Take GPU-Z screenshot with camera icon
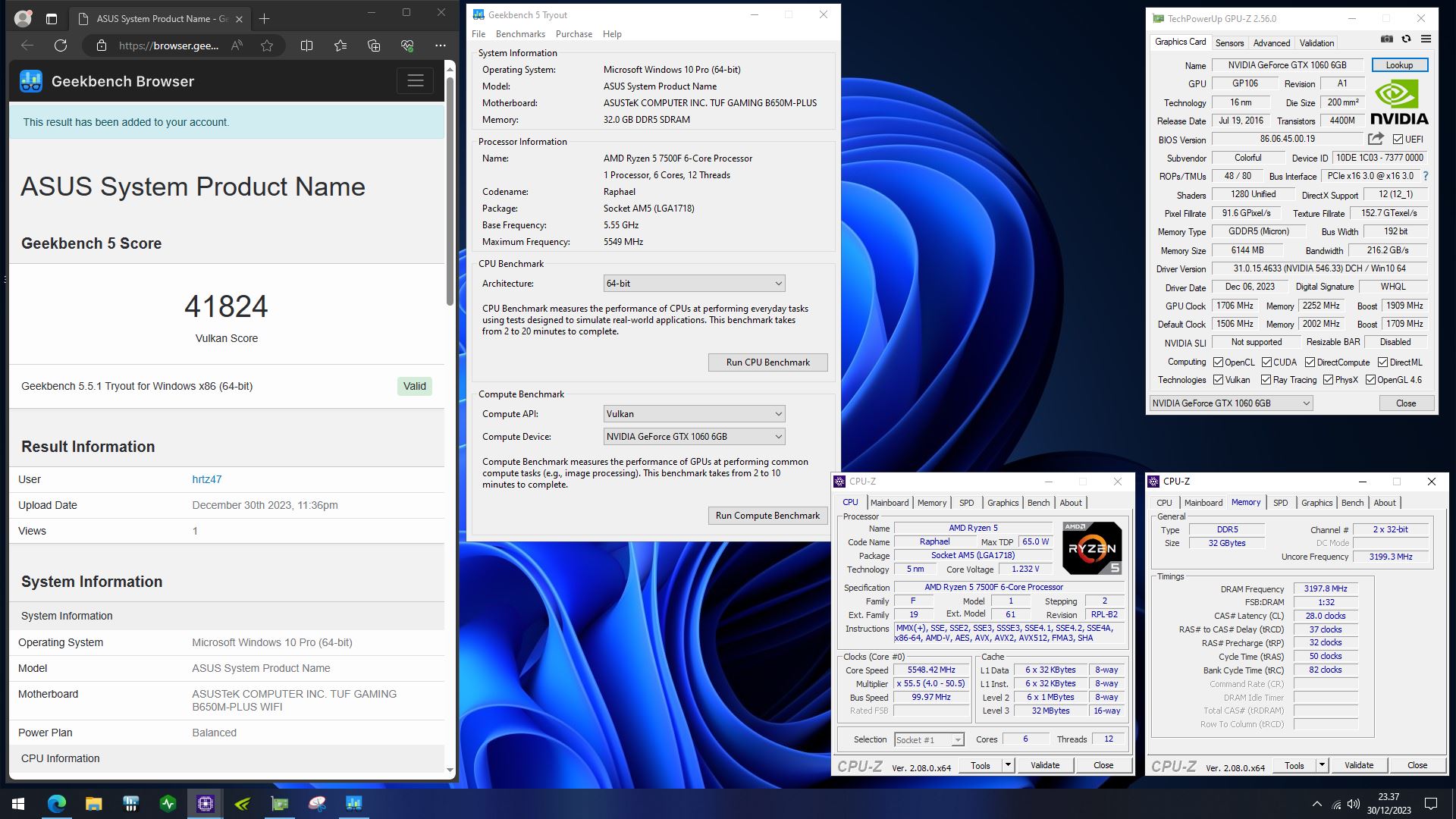 point(1387,39)
